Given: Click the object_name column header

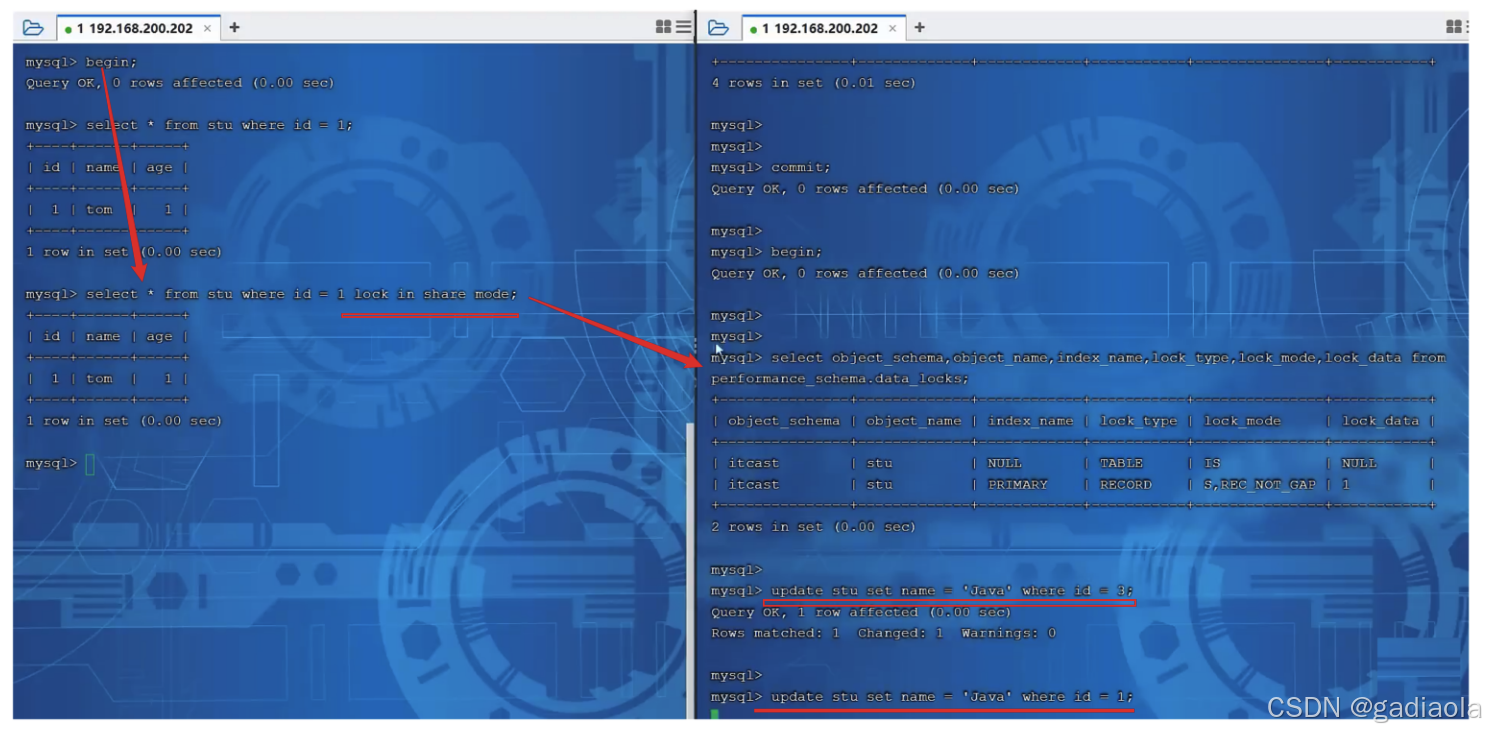Looking at the screenshot, I should (914, 421).
